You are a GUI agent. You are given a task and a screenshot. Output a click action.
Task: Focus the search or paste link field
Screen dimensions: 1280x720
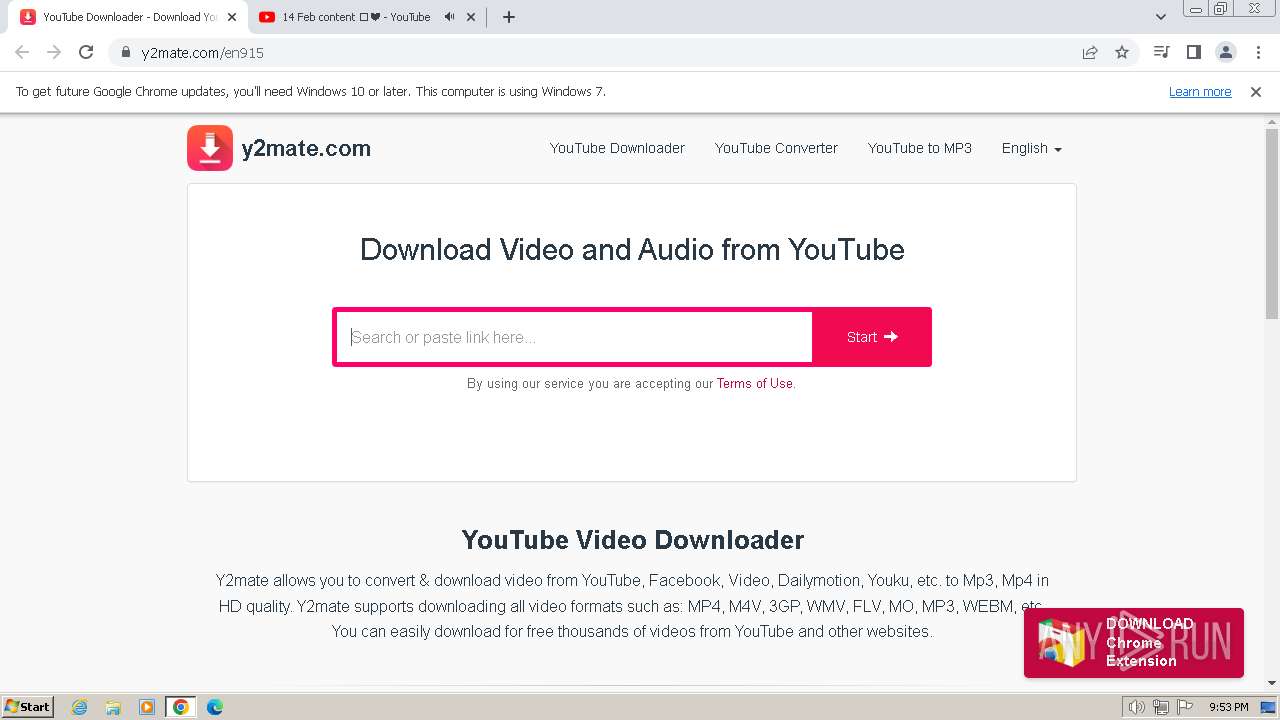575,337
